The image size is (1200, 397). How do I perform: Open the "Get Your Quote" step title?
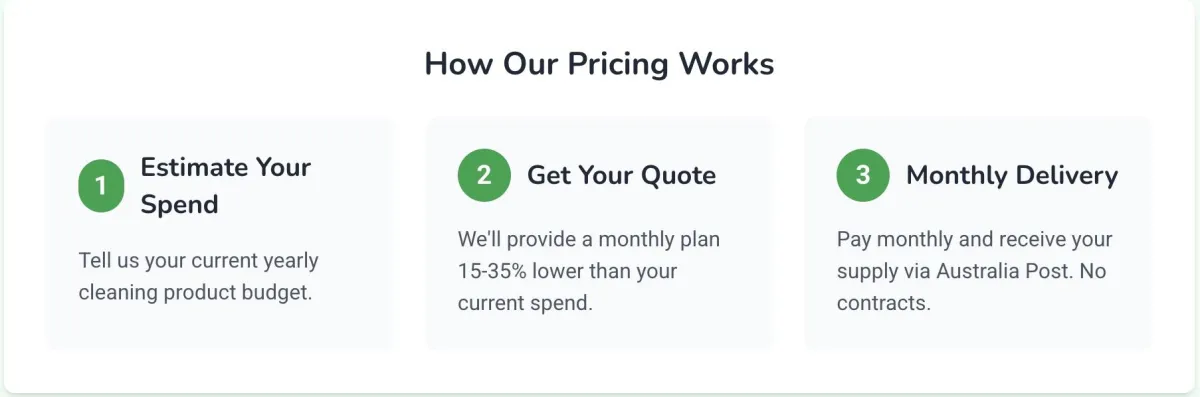[621, 175]
